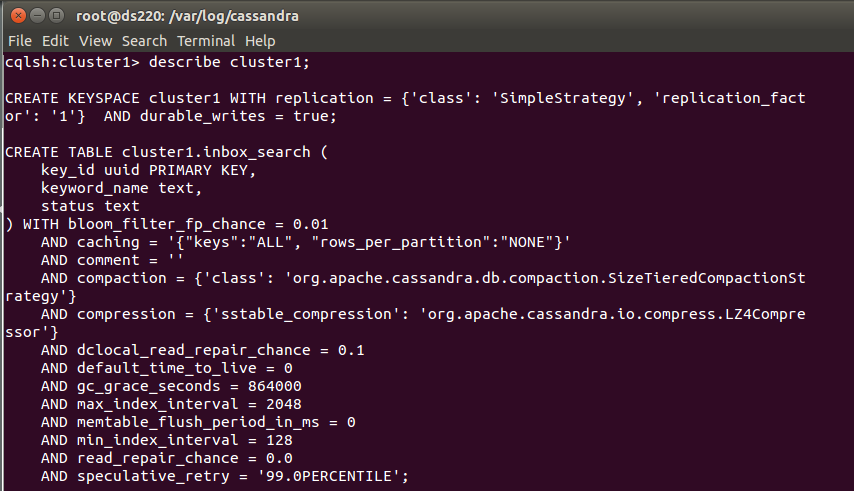The width and height of the screenshot is (854, 491).
Task: Minimize the terminal window
Action: point(37,15)
